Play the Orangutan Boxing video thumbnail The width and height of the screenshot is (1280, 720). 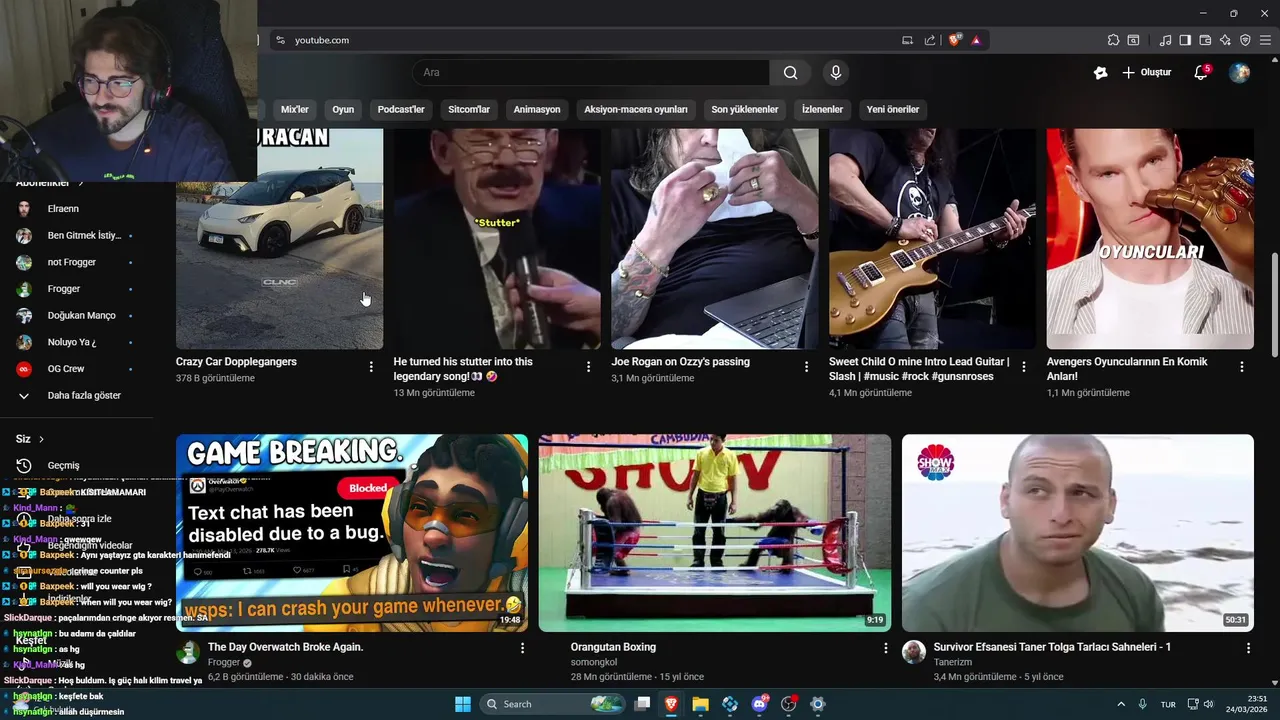[715, 533]
